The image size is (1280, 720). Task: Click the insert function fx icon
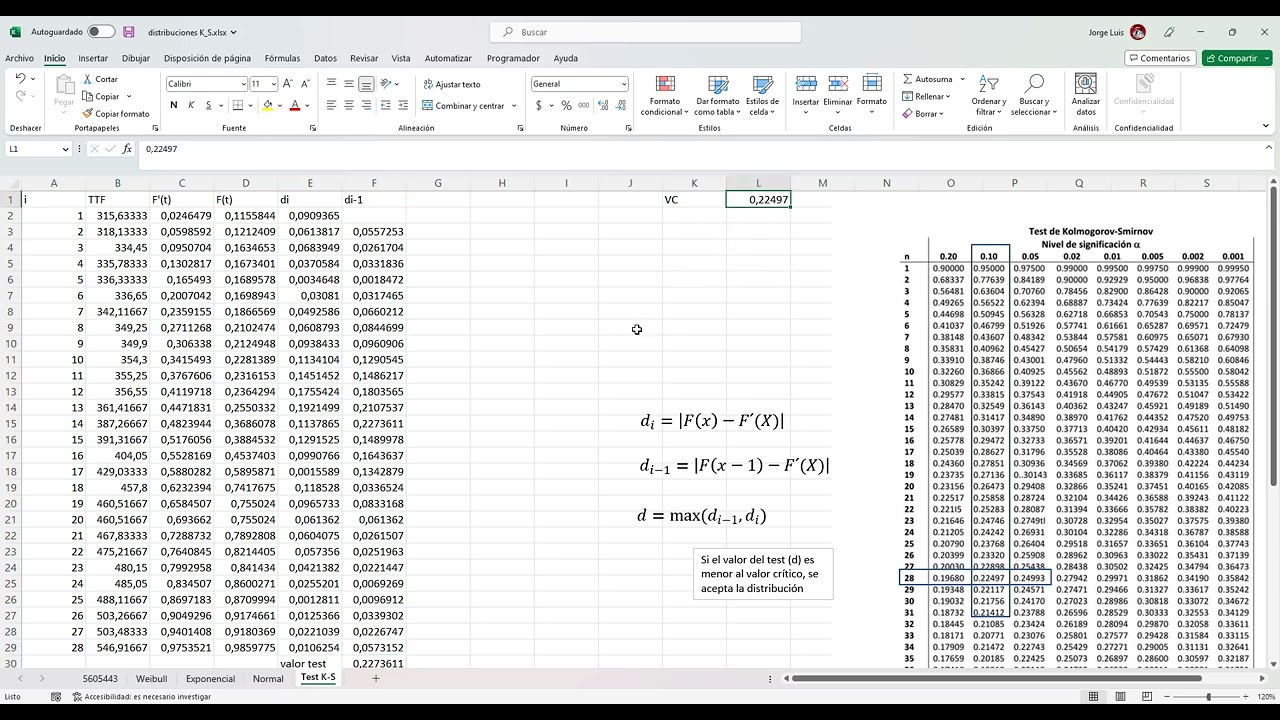(127, 149)
